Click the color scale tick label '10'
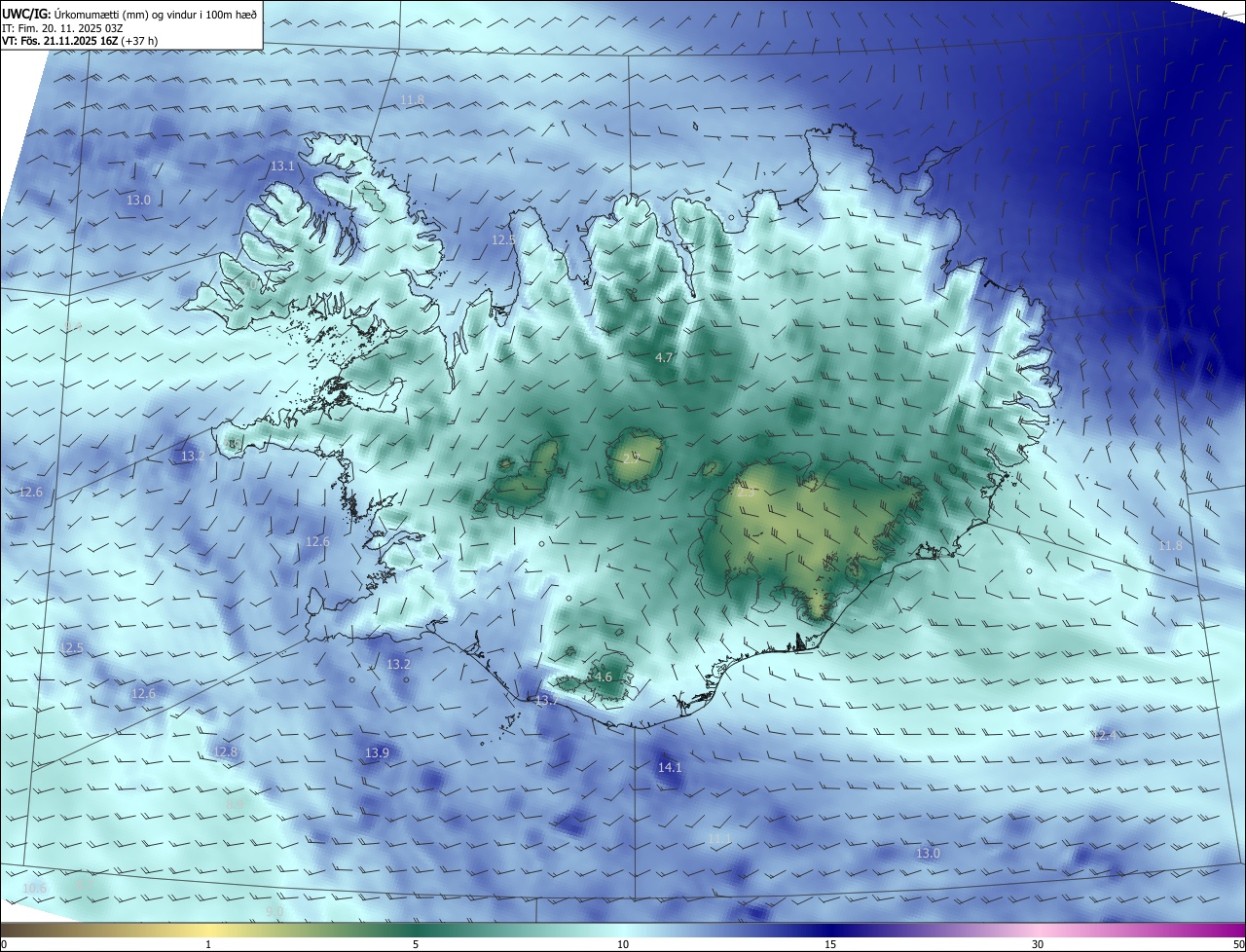The height and width of the screenshot is (952, 1246). (x=623, y=945)
